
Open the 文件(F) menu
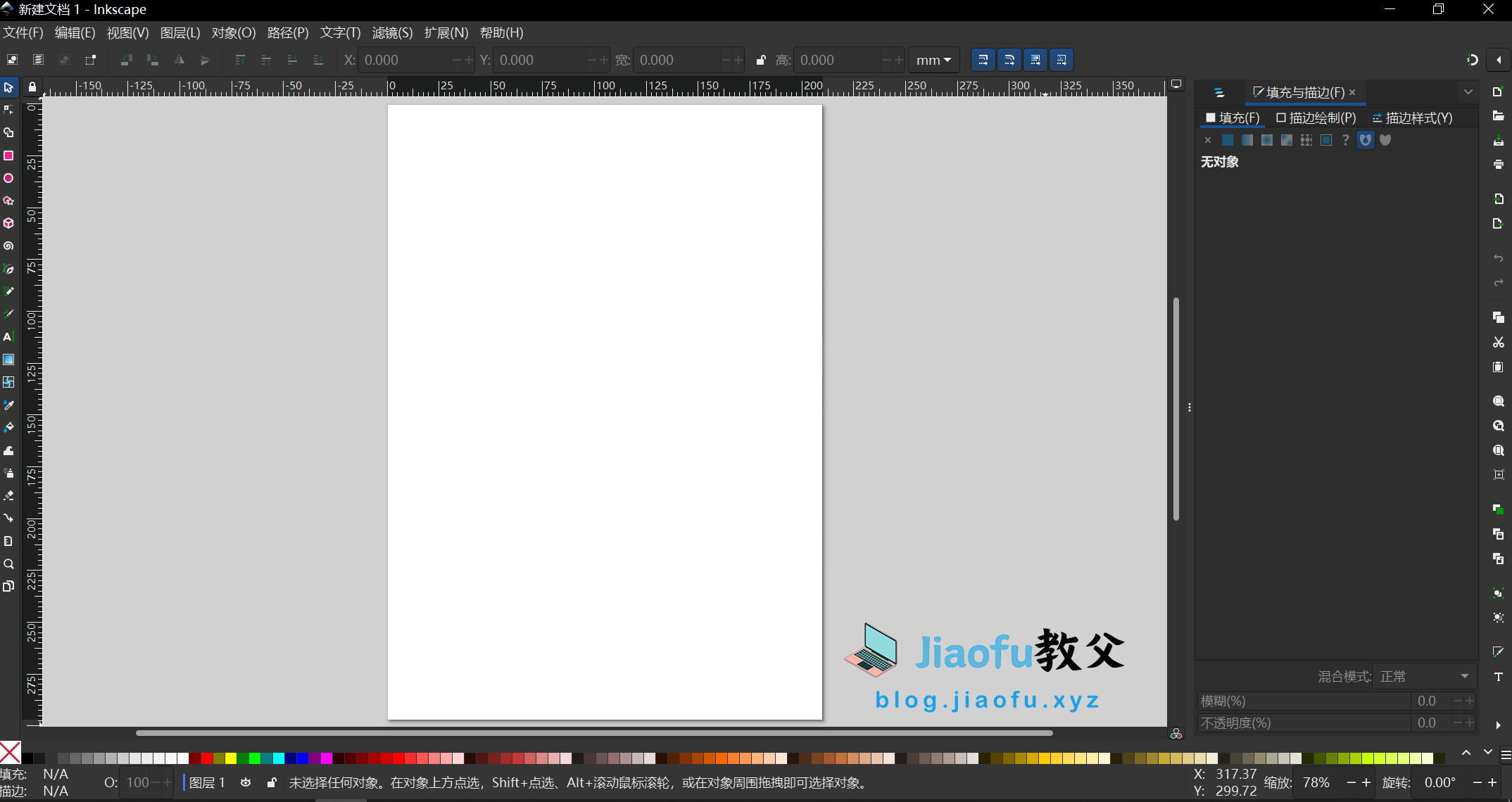click(x=23, y=32)
